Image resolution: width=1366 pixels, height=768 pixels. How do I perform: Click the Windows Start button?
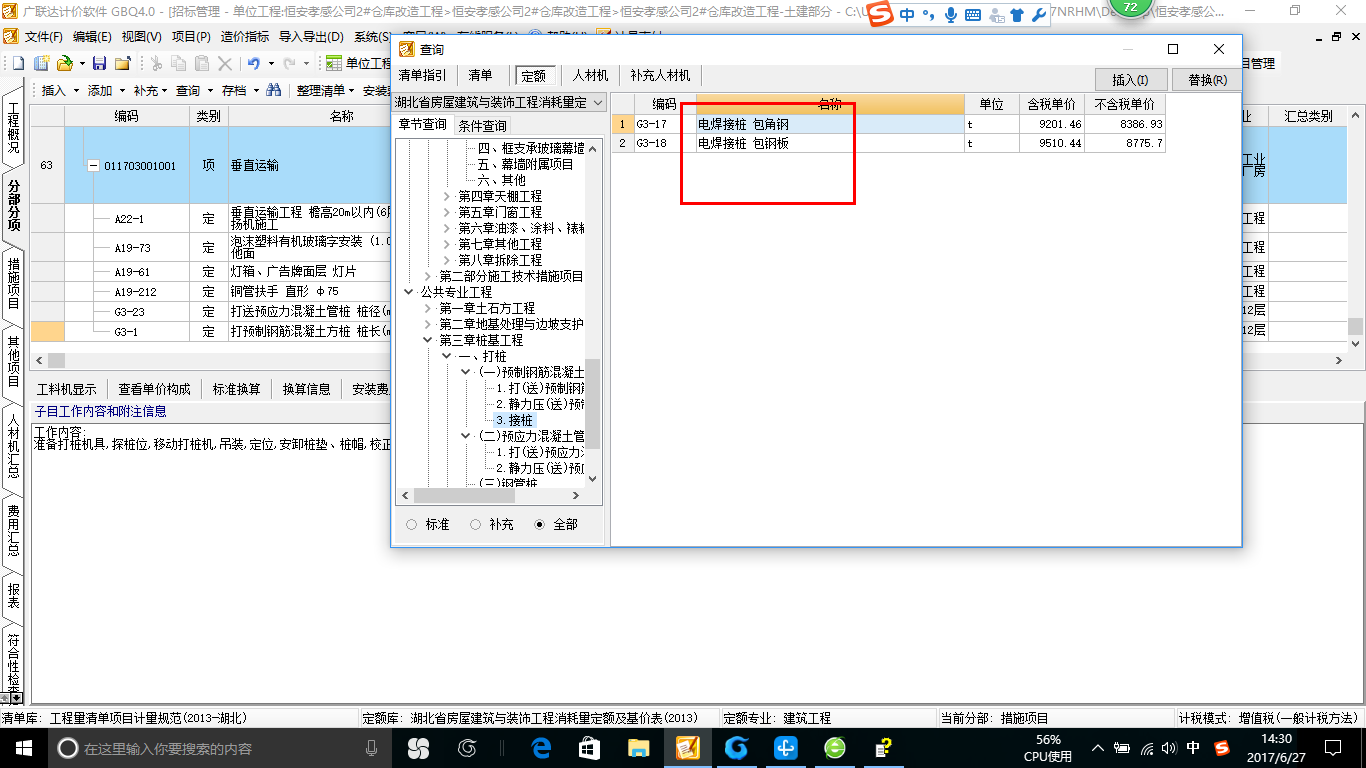click(x=23, y=747)
